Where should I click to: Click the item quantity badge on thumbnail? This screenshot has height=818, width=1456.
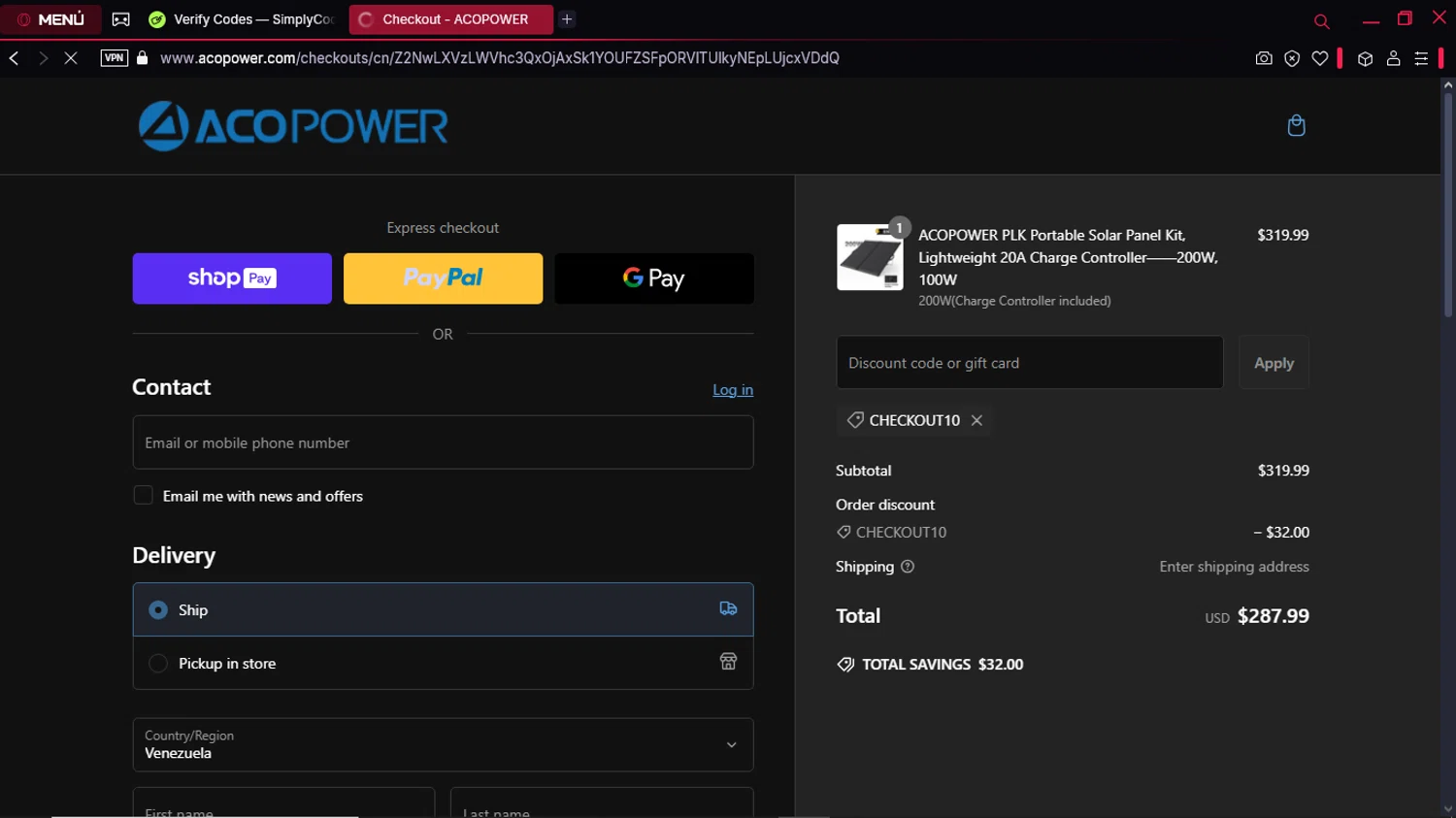(x=900, y=228)
